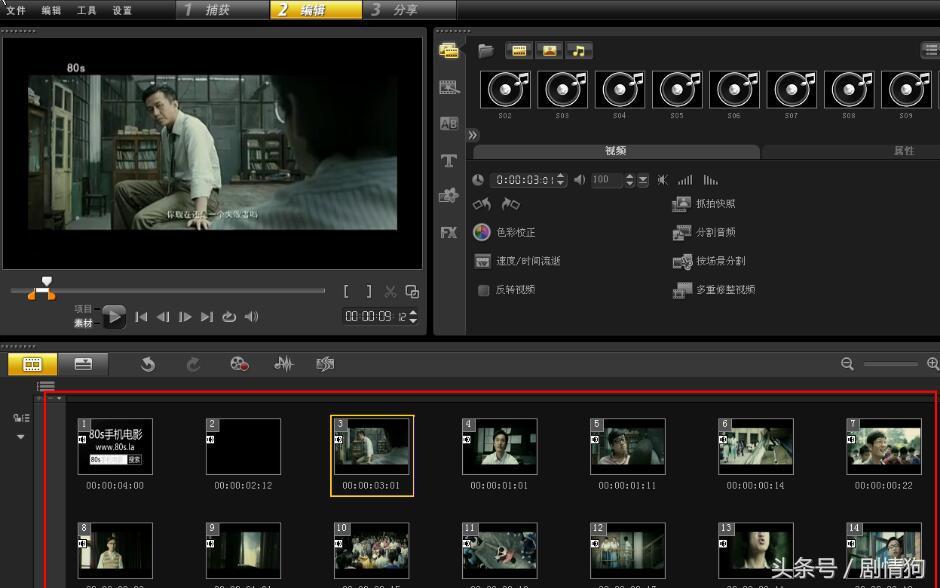This screenshot has height=588, width=940.
Task: Open the volume level dropdown
Action: (643, 180)
